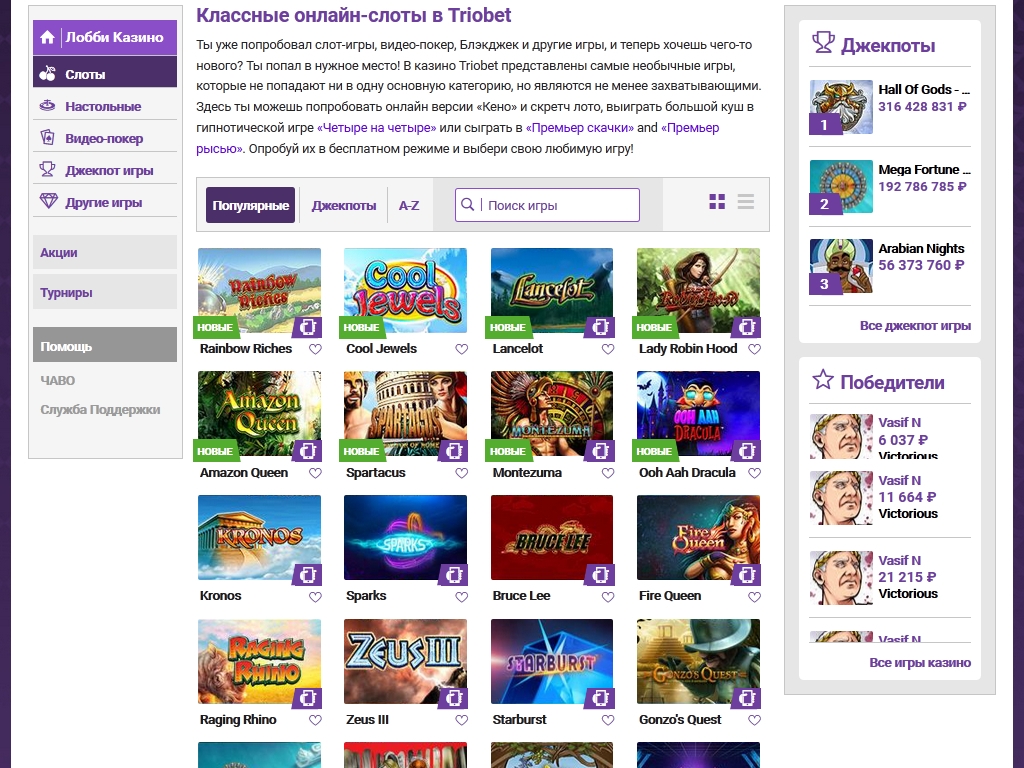The height and width of the screenshot is (768, 1024).
Task: Open the Все джекпот игры link
Action: pyautogui.click(x=914, y=326)
